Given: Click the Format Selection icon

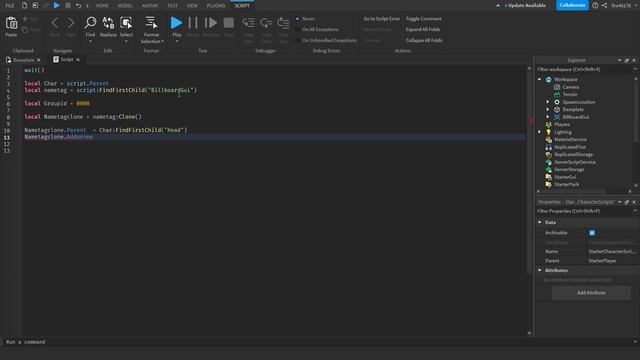Looking at the screenshot, I should [151, 23].
